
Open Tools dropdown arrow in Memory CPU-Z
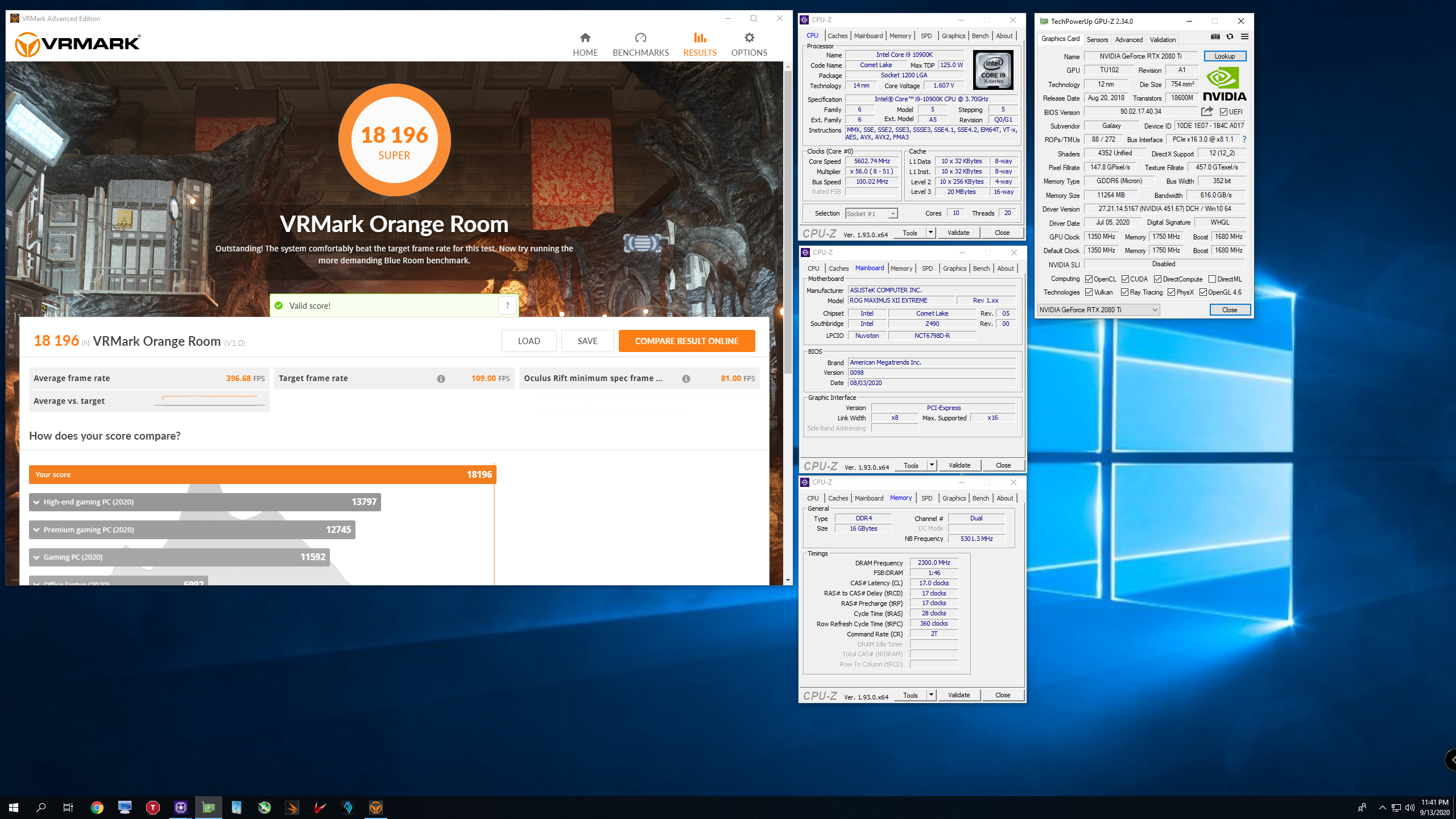tap(931, 695)
